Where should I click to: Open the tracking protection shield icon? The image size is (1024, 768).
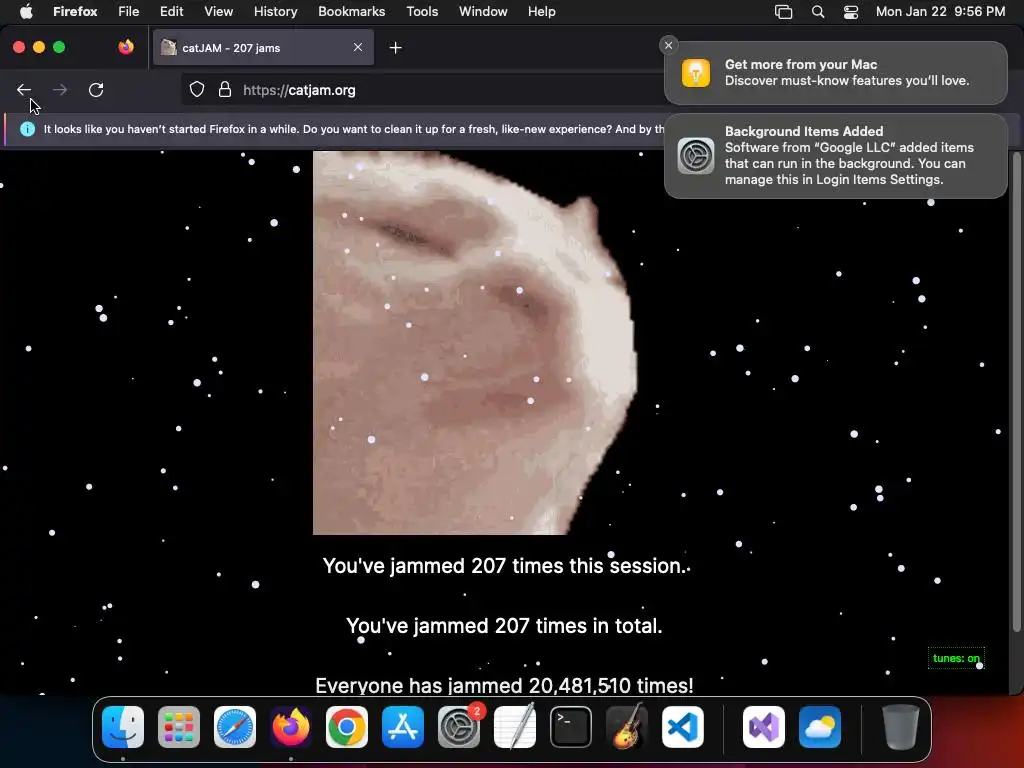pos(197,89)
